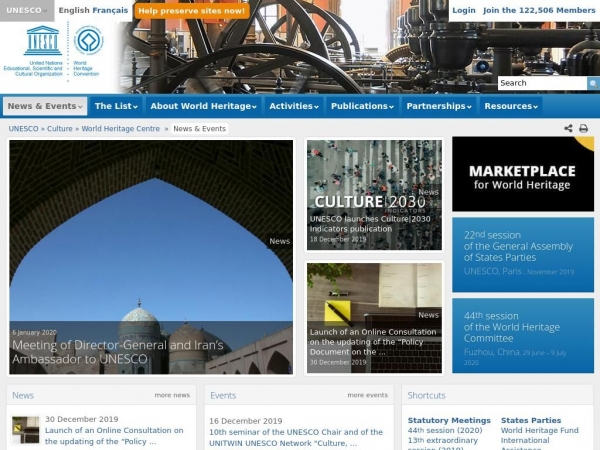
Task: Click the print page icon
Action: pyautogui.click(x=583, y=128)
